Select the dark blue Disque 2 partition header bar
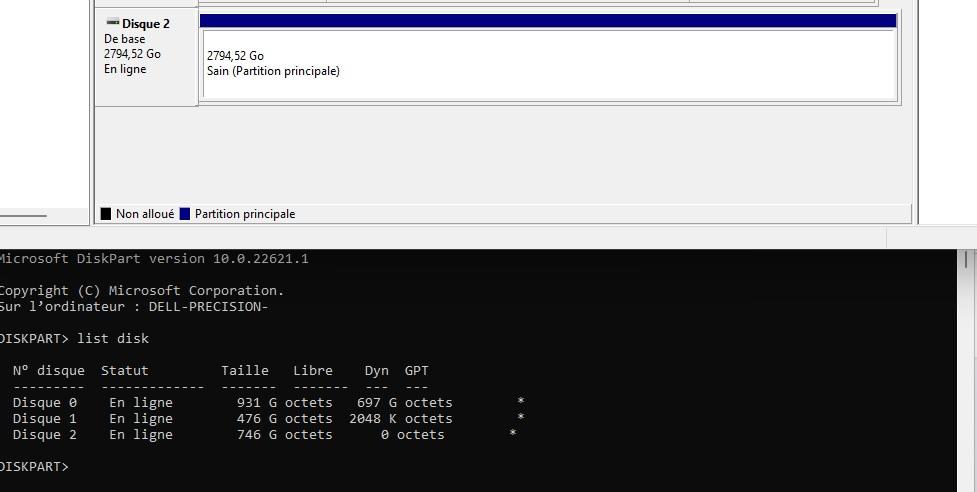 548,21
